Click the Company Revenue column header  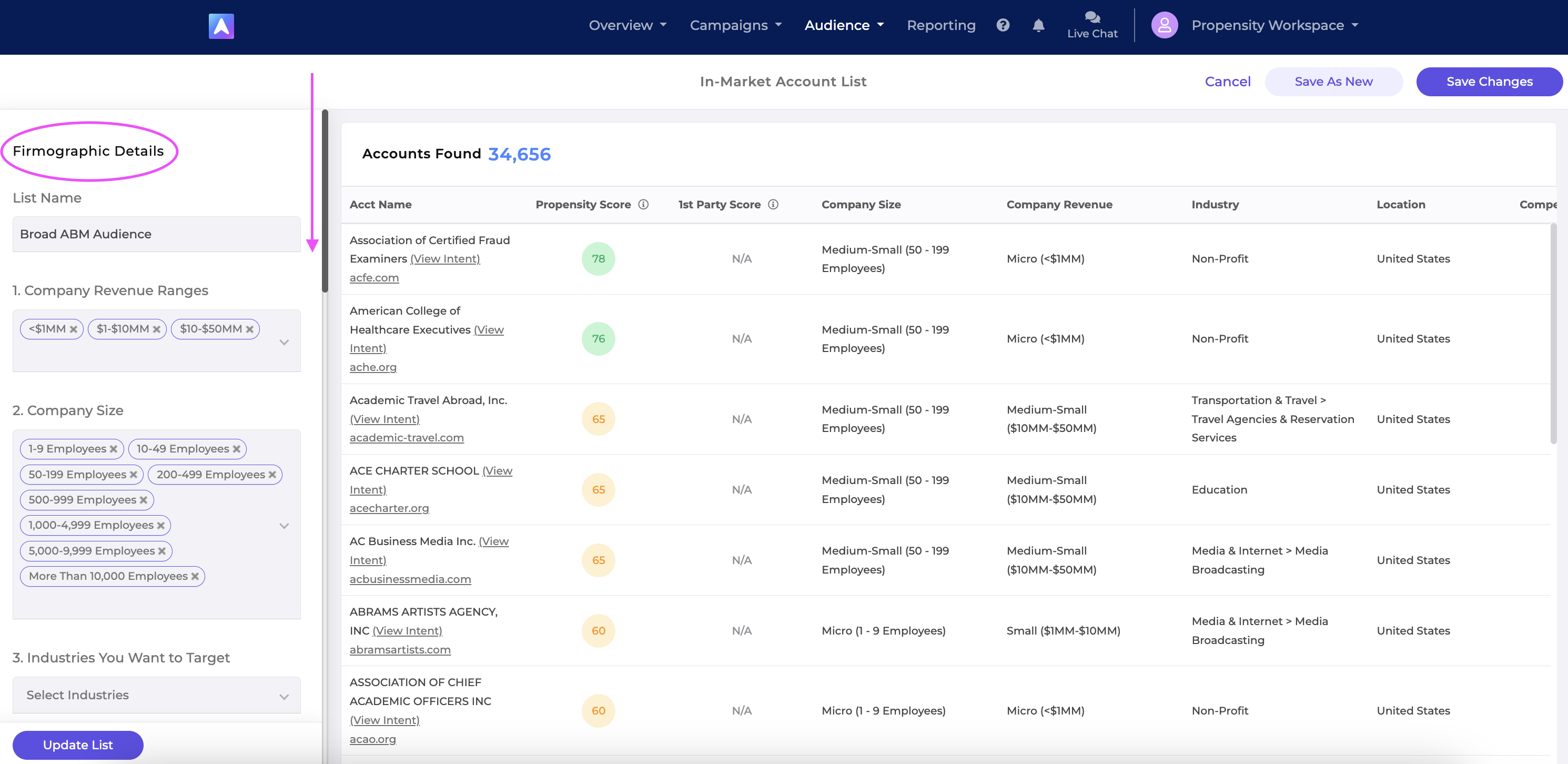(1059, 205)
